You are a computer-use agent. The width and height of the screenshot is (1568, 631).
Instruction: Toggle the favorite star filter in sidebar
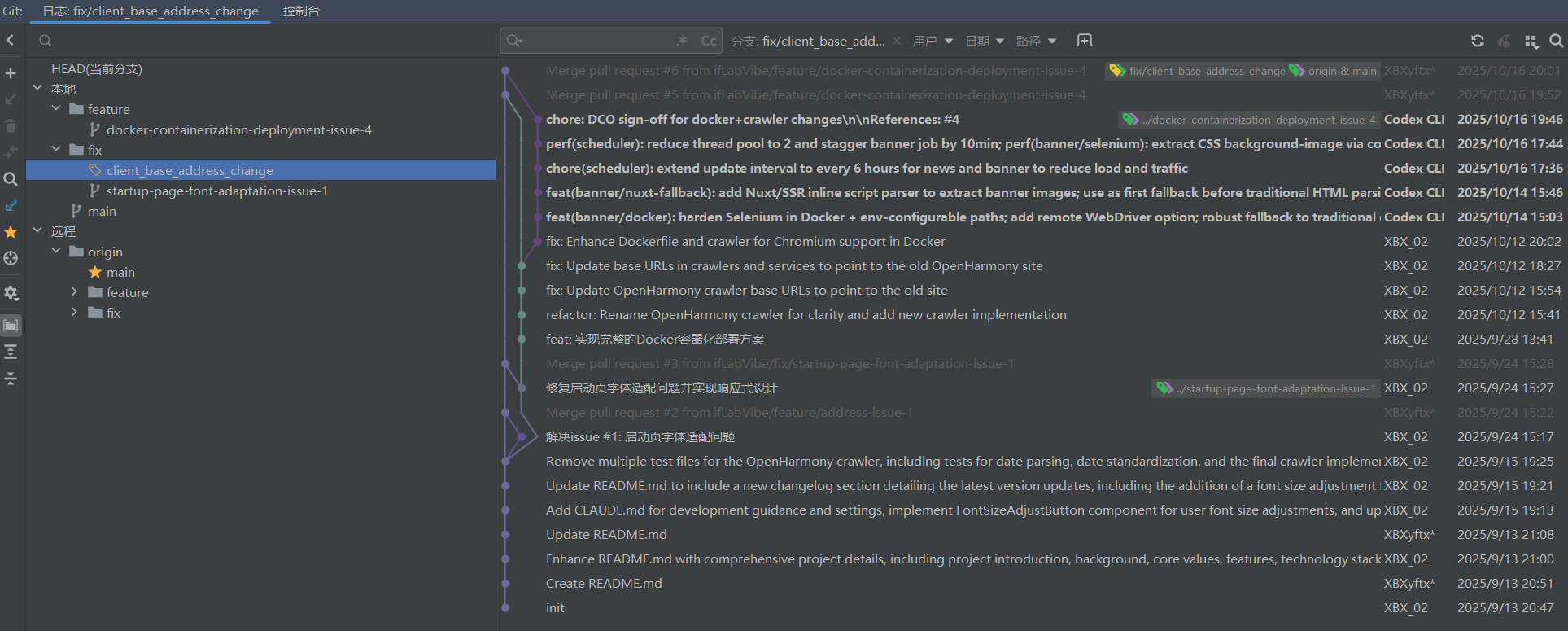(x=11, y=232)
